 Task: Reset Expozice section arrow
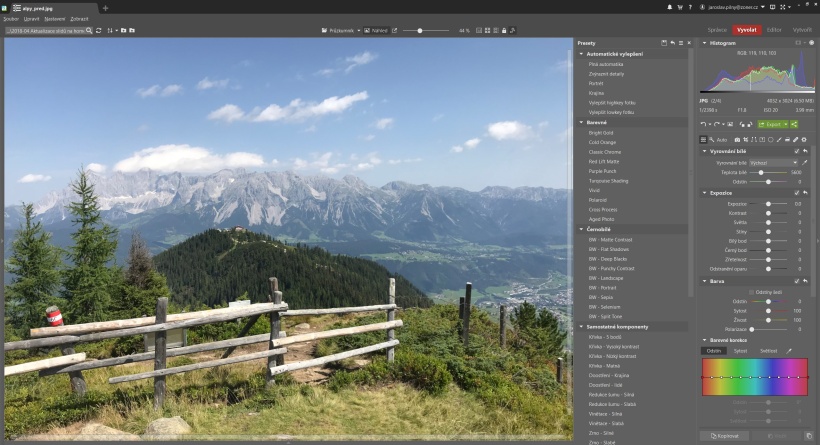tap(805, 193)
